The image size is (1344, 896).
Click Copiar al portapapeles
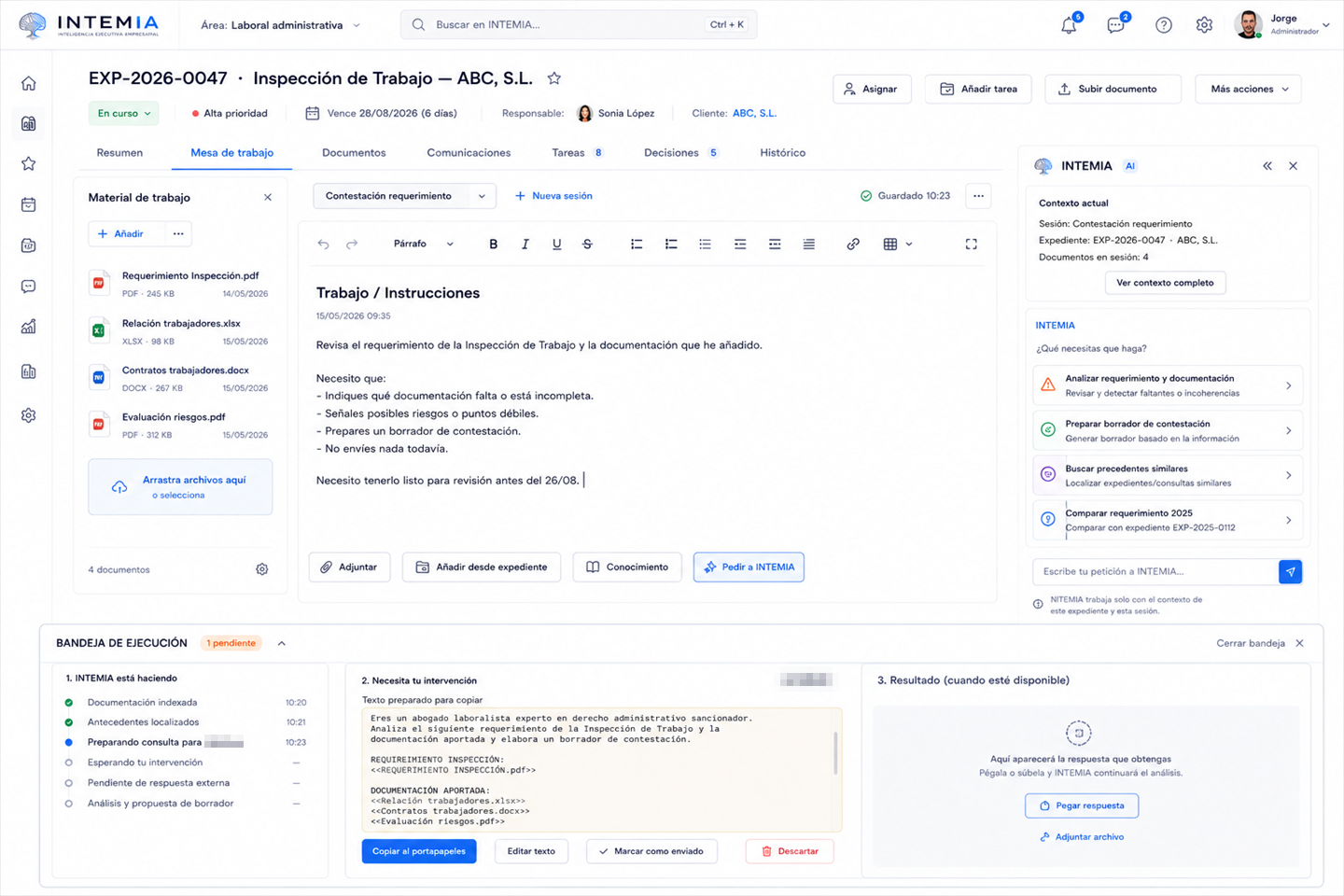click(419, 851)
